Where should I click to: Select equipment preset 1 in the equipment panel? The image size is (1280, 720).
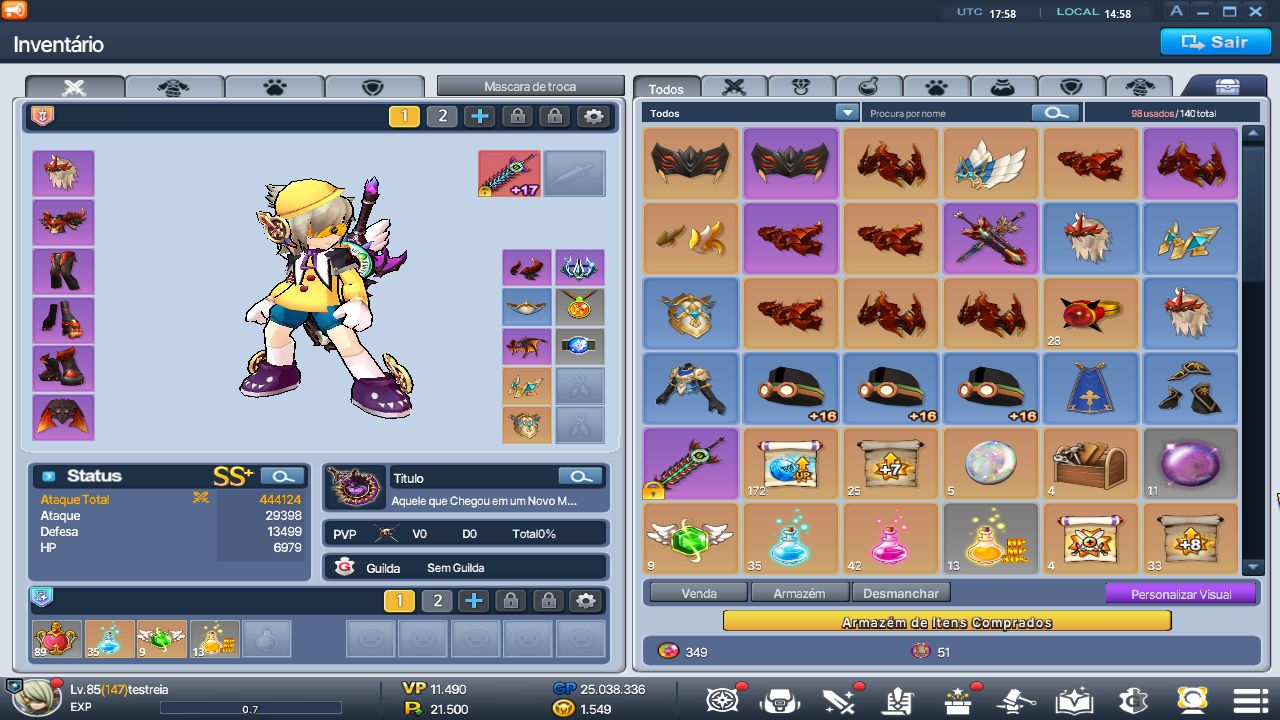(x=404, y=116)
